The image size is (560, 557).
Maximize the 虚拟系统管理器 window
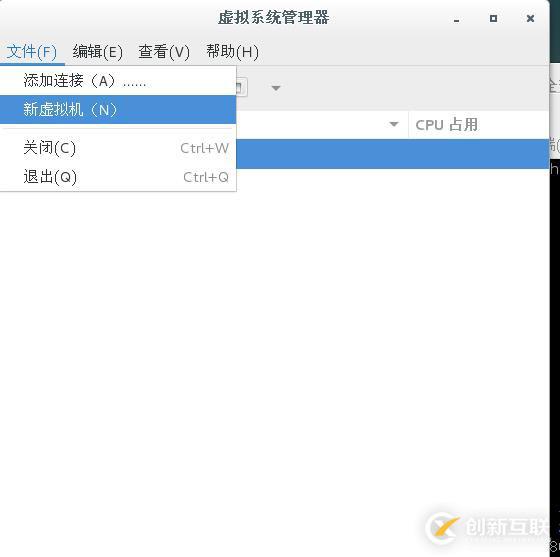click(494, 18)
